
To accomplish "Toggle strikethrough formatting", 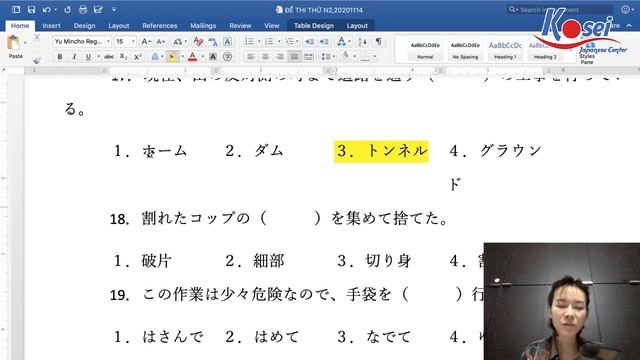I will click(x=109, y=57).
